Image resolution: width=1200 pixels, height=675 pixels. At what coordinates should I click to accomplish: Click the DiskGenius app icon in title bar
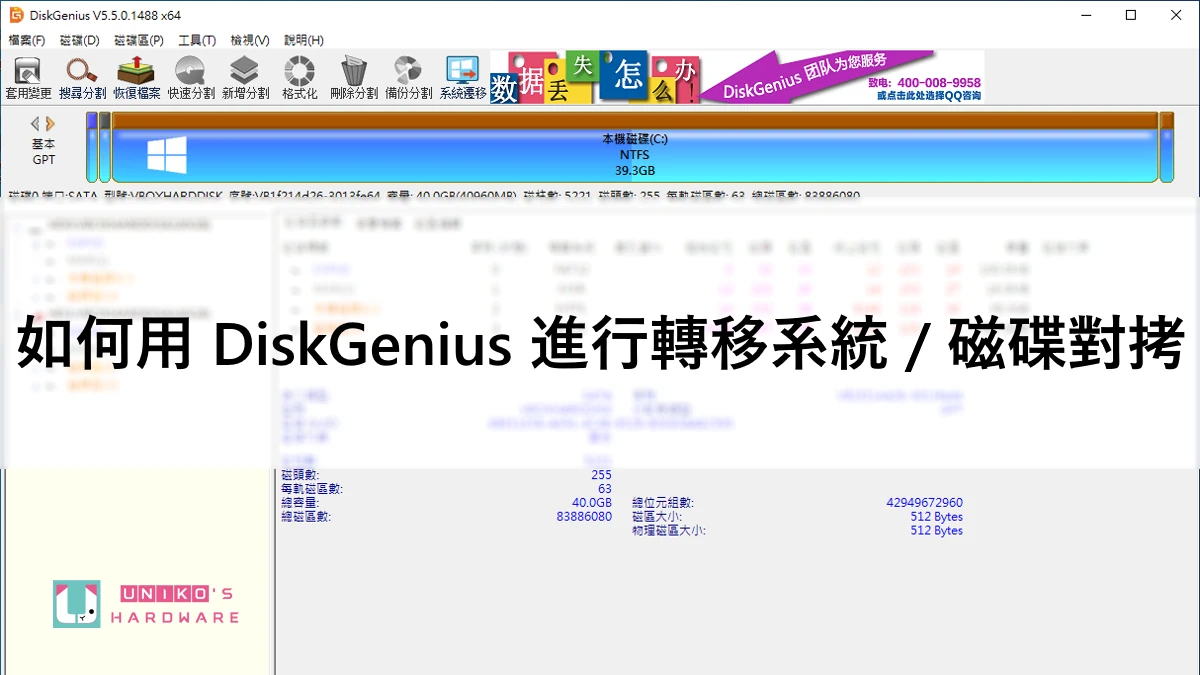[x=16, y=15]
